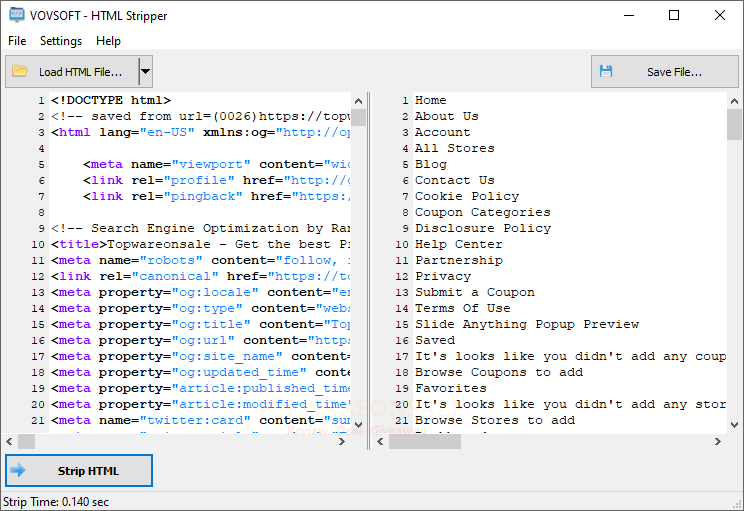Click the text pane scroll down arrow
The image size is (744, 511).
point(734,425)
